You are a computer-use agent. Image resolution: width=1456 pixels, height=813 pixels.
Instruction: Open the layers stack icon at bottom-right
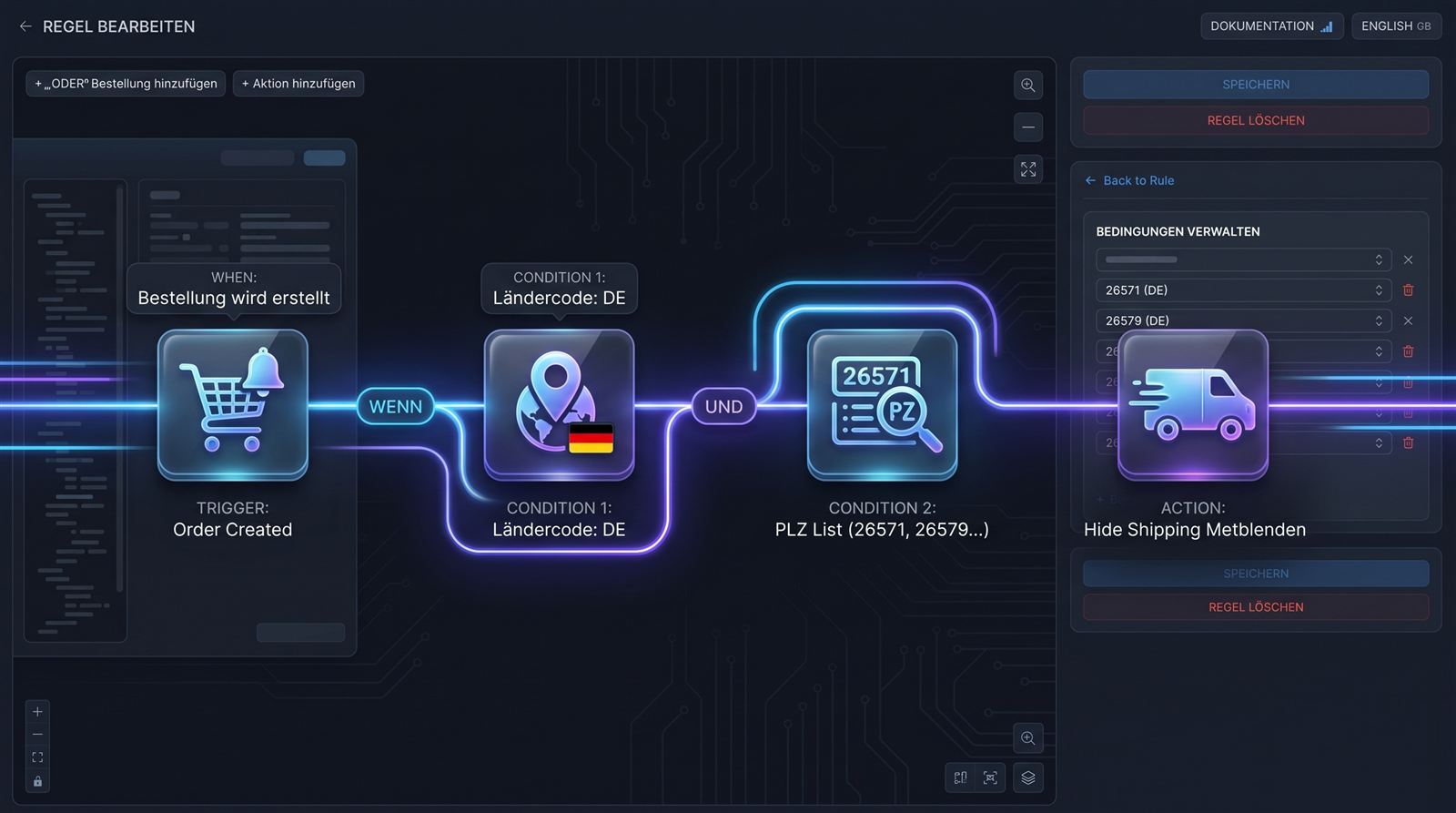click(x=1028, y=777)
